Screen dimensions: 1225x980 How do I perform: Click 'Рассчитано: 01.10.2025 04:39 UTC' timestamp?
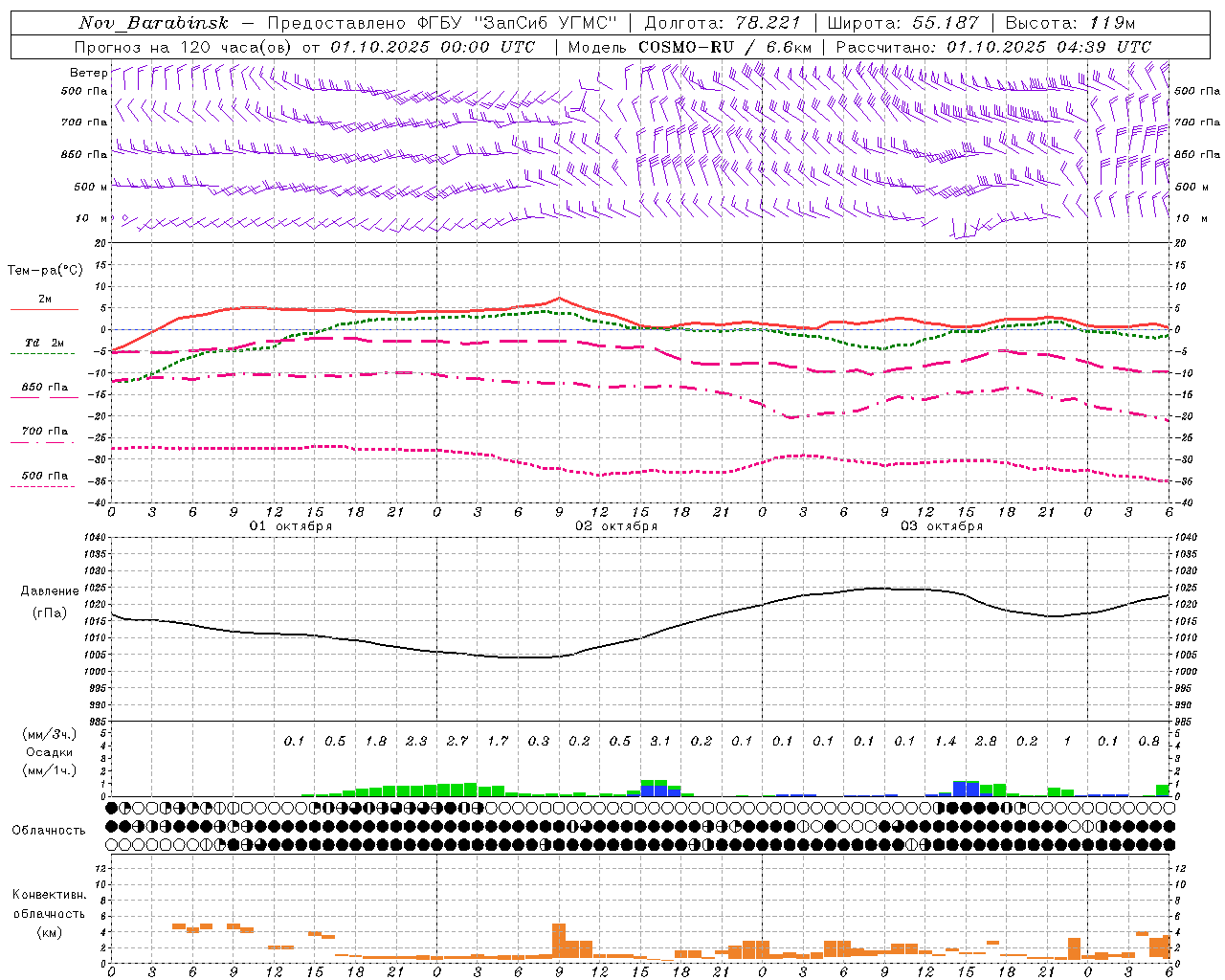click(x=993, y=47)
